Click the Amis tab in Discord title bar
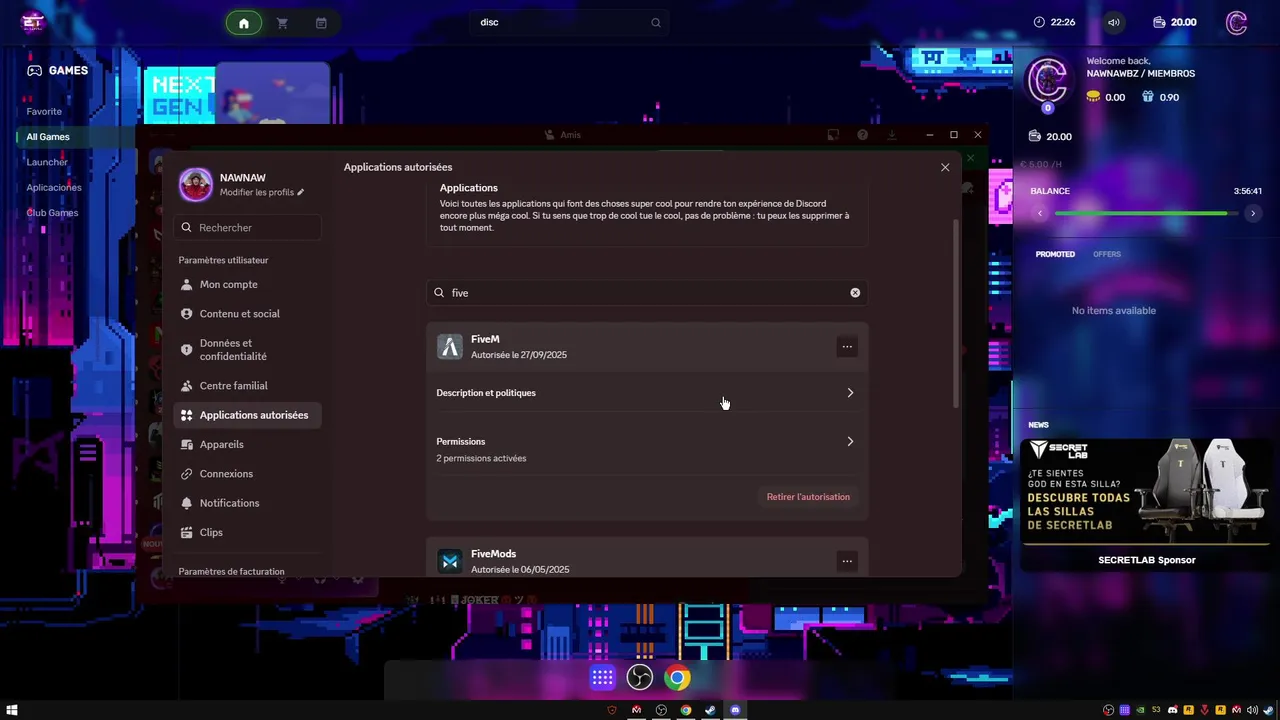Screen dimensions: 1280x720 (563, 135)
